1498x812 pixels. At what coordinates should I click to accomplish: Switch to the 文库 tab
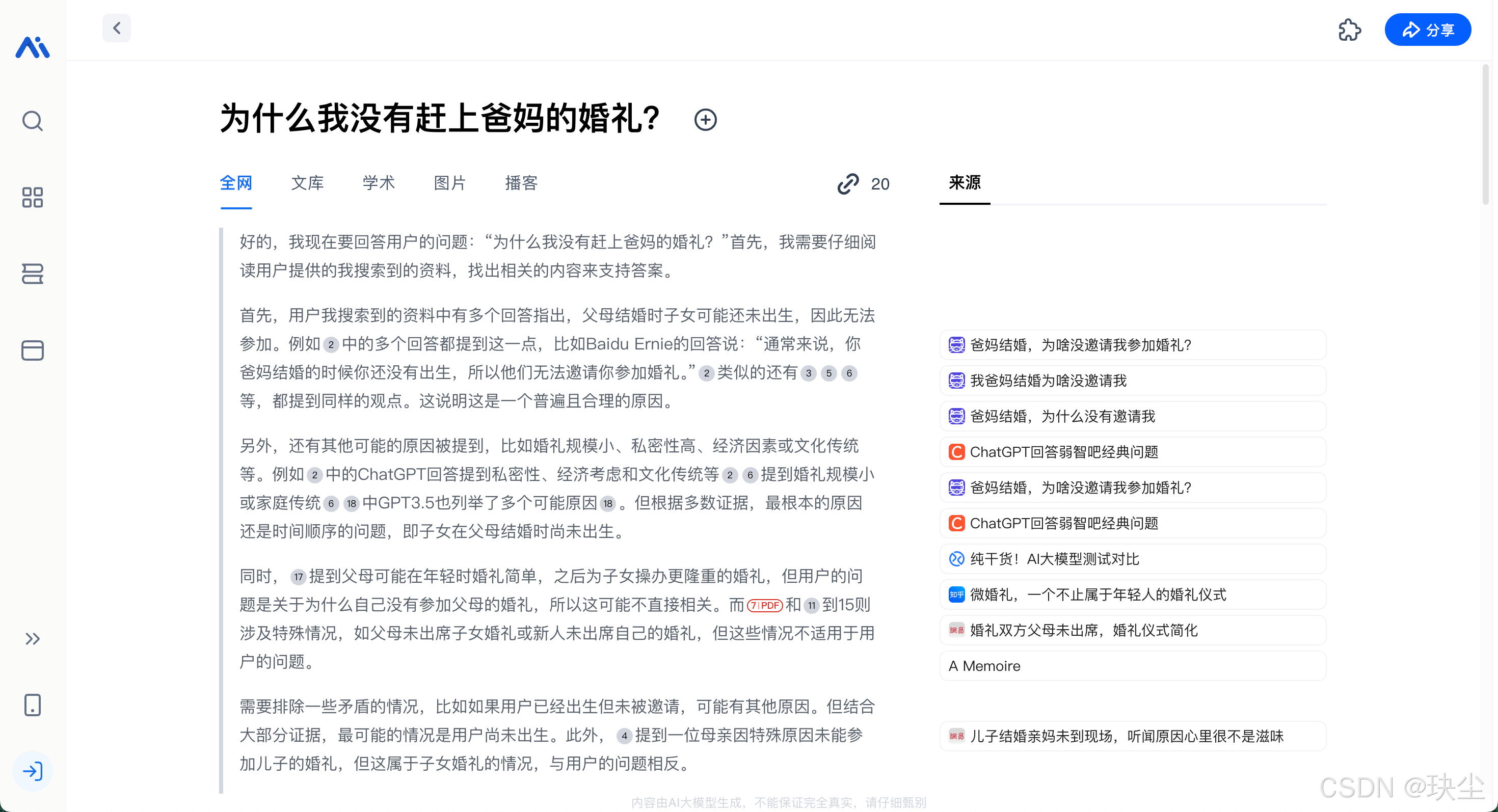307,183
